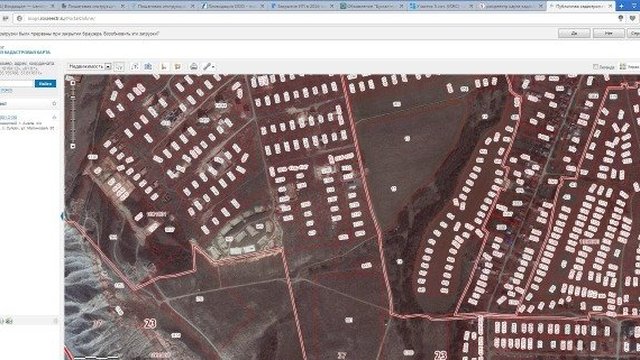Click the icon right of the cadastral number result
Screen dimensions: 640x360
[54, 118]
